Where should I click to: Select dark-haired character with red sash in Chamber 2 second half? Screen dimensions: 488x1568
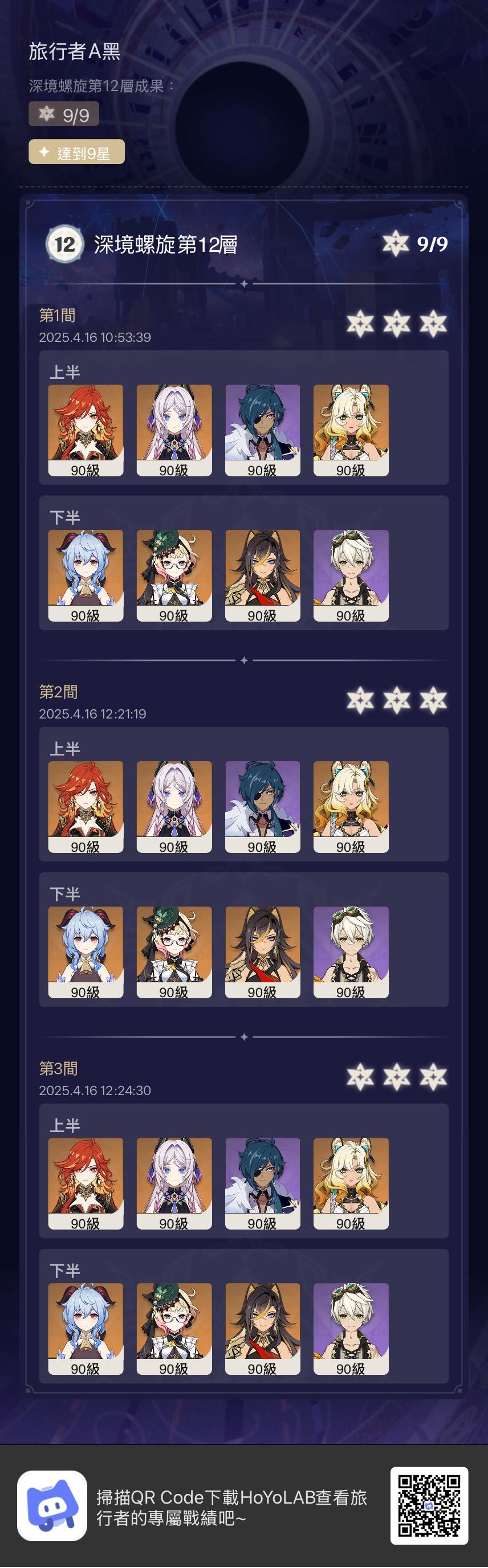coord(263,953)
